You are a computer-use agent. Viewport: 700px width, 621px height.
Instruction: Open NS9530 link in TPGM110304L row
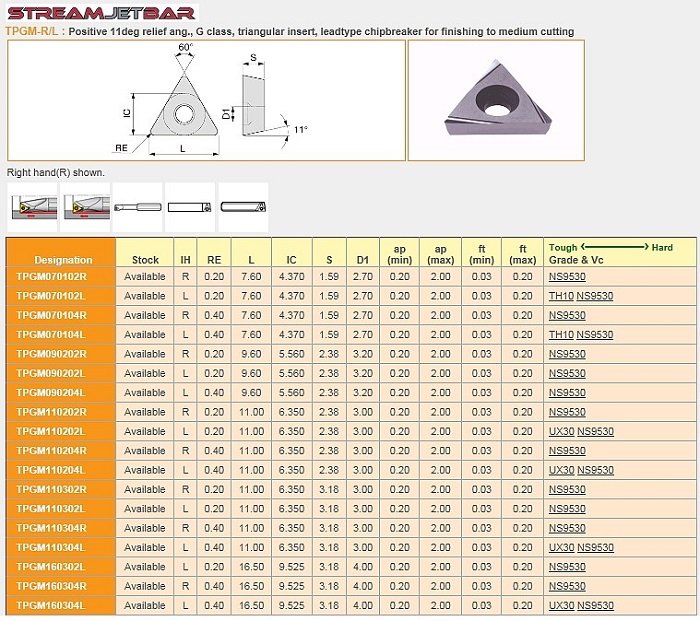pos(596,548)
